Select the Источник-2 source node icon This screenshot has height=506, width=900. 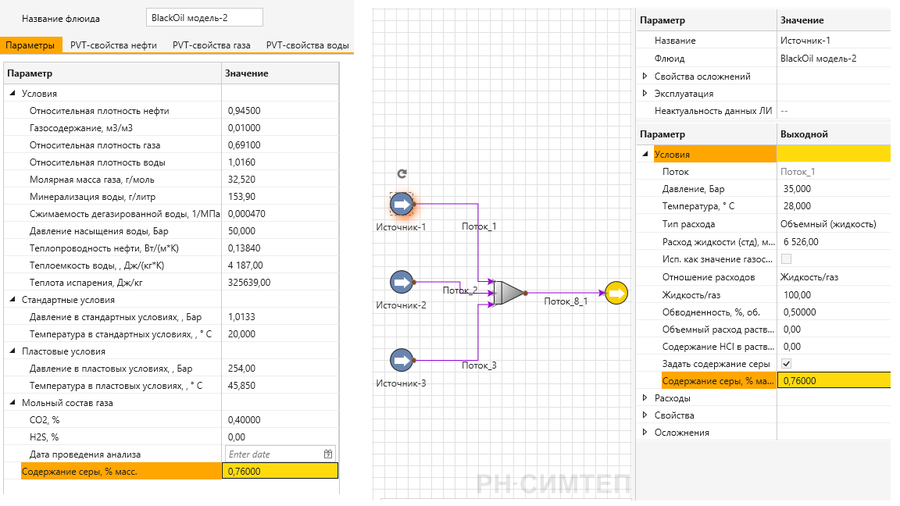tap(402, 282)
